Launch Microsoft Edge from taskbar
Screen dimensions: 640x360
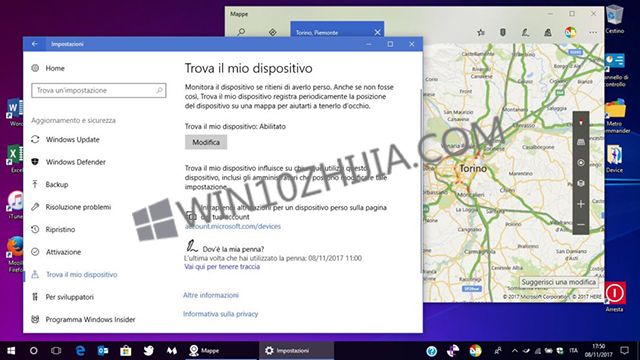click(80, 350)
